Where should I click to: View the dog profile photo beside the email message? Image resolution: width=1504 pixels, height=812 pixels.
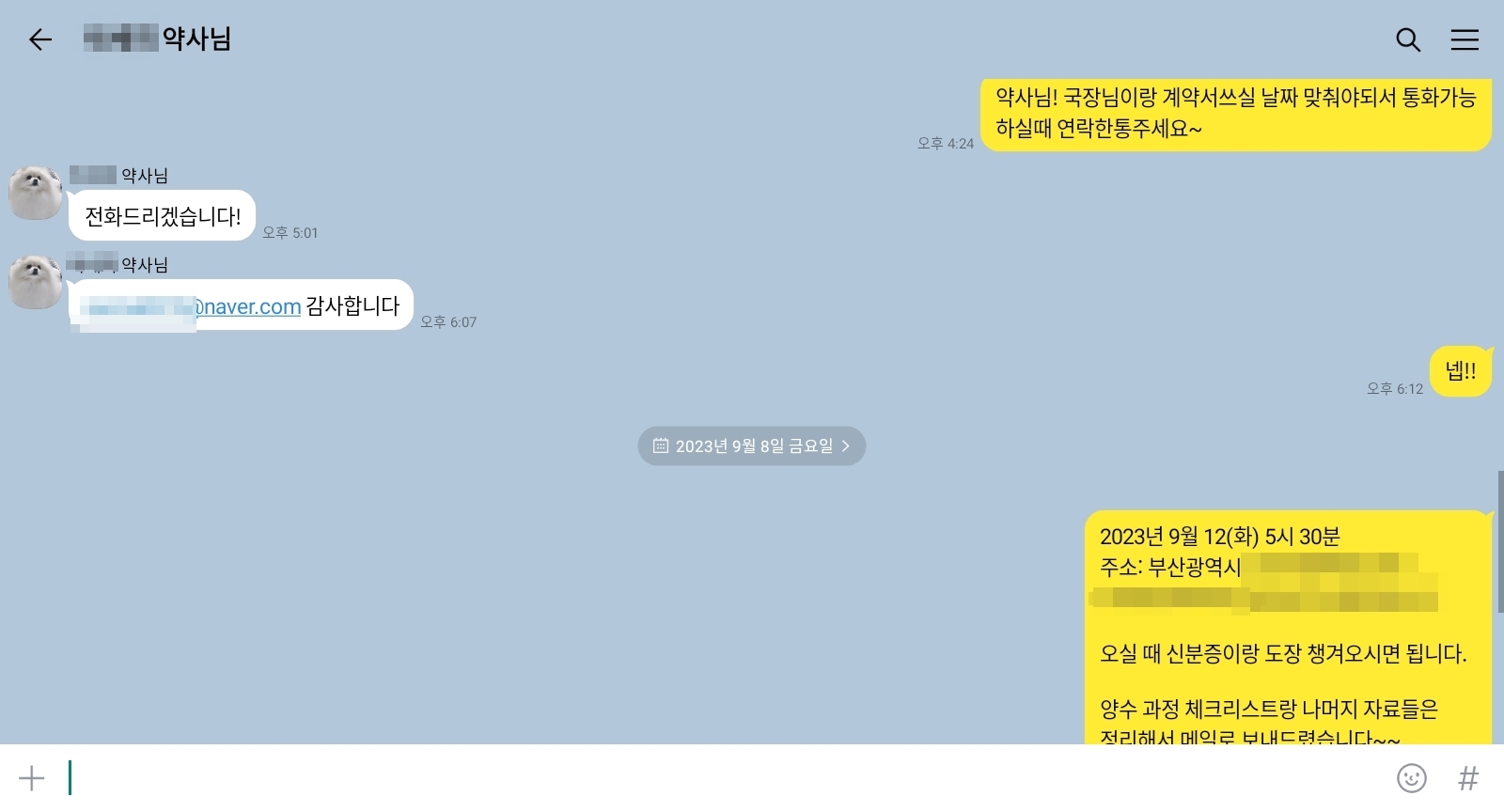coord(36,281)
